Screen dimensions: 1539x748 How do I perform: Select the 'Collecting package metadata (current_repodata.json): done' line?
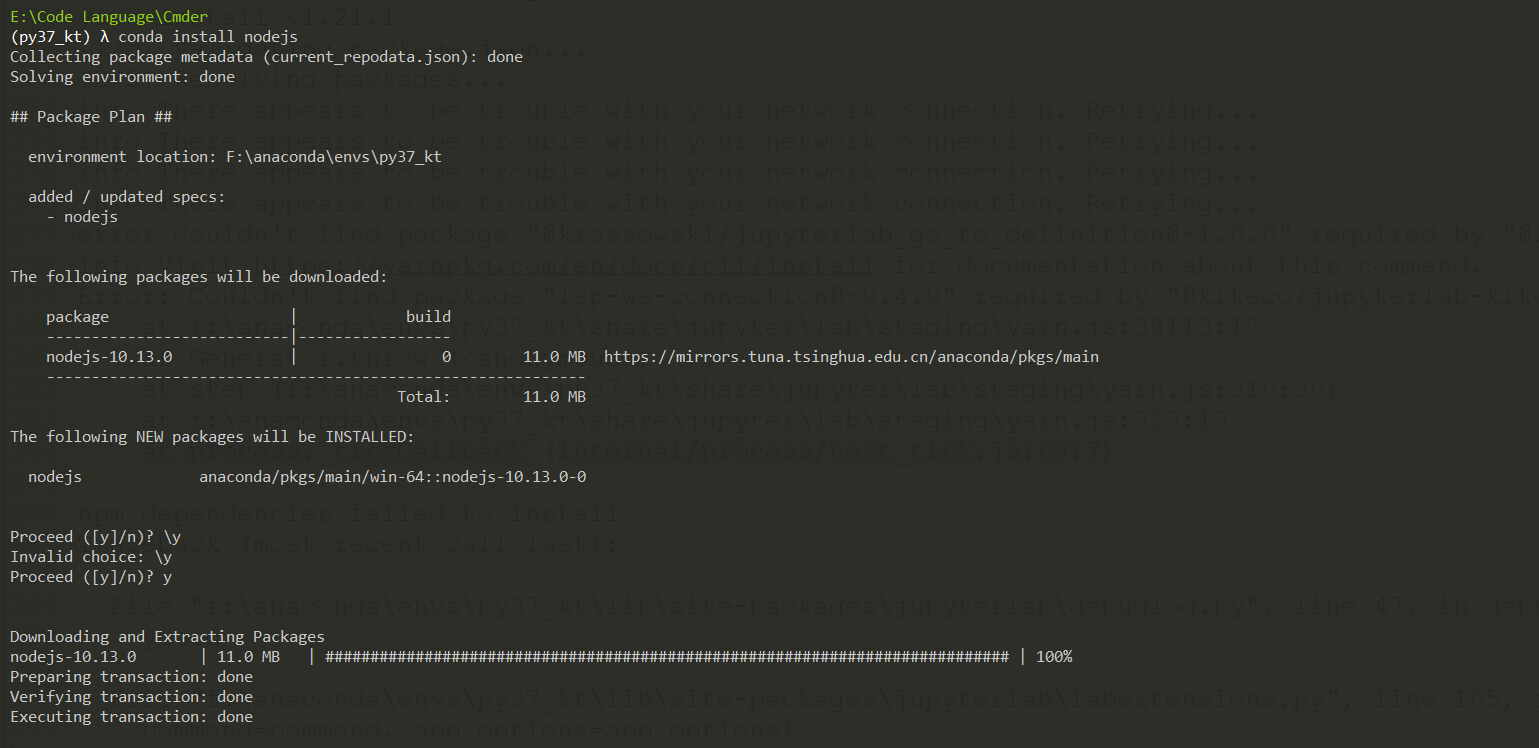(266, 57)
